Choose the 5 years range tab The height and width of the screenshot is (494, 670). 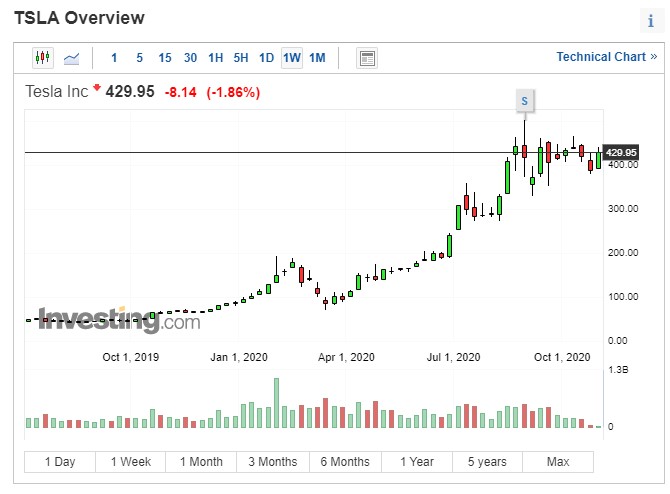click(x=487, y=462)
